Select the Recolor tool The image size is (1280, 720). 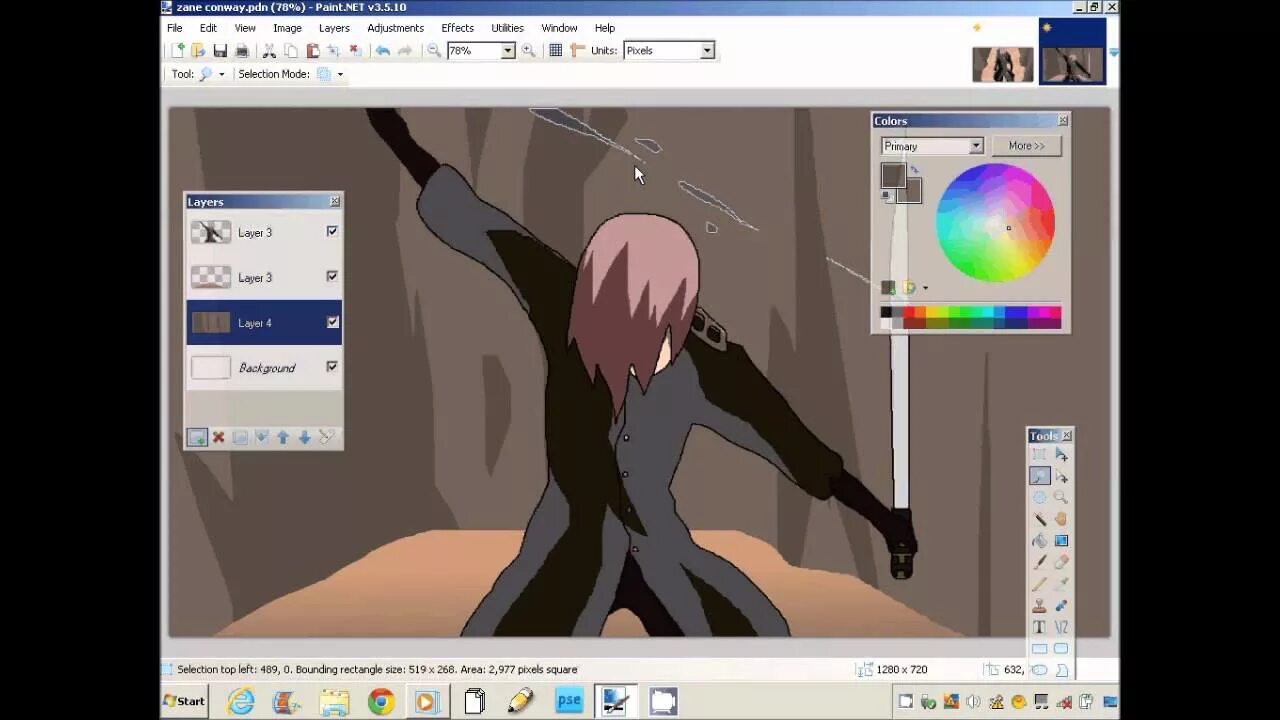point(1061,606)
